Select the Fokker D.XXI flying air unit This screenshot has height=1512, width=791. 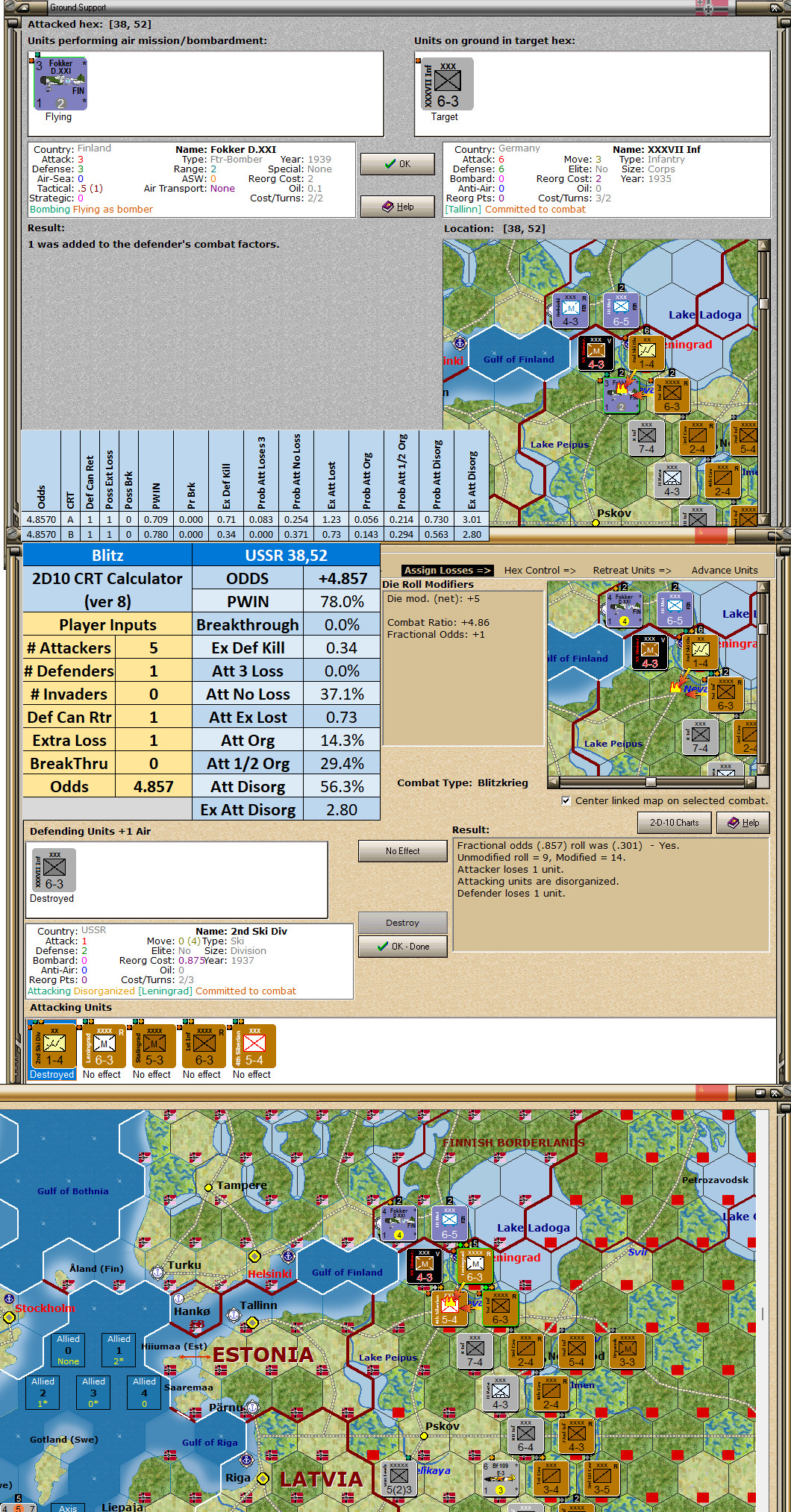coord(61,84)
